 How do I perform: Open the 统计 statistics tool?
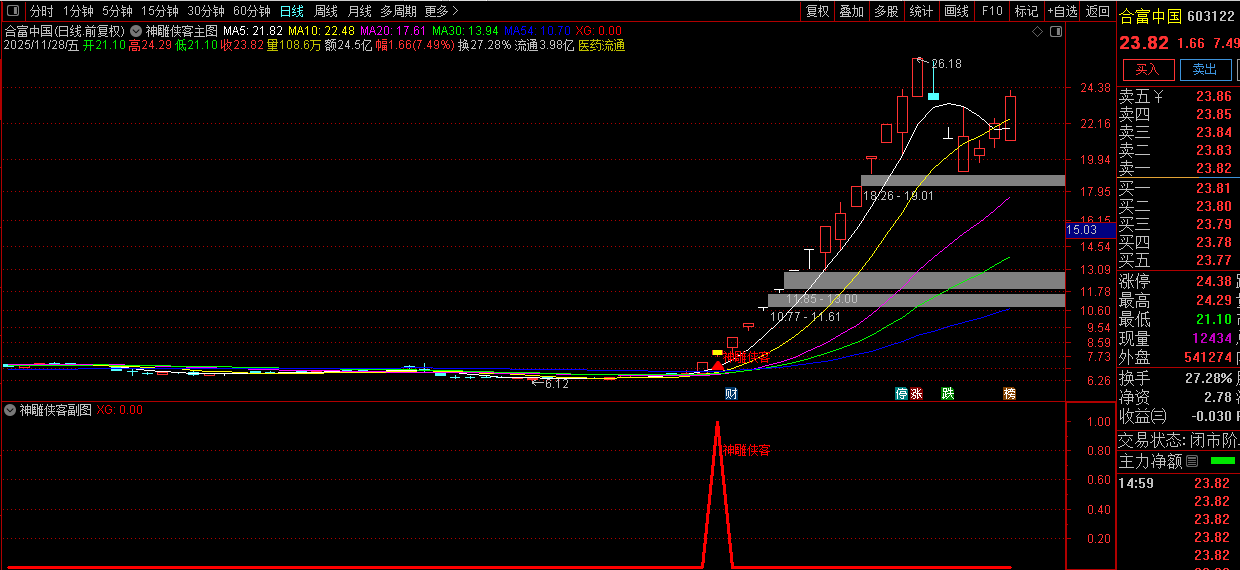click(921, 11)
